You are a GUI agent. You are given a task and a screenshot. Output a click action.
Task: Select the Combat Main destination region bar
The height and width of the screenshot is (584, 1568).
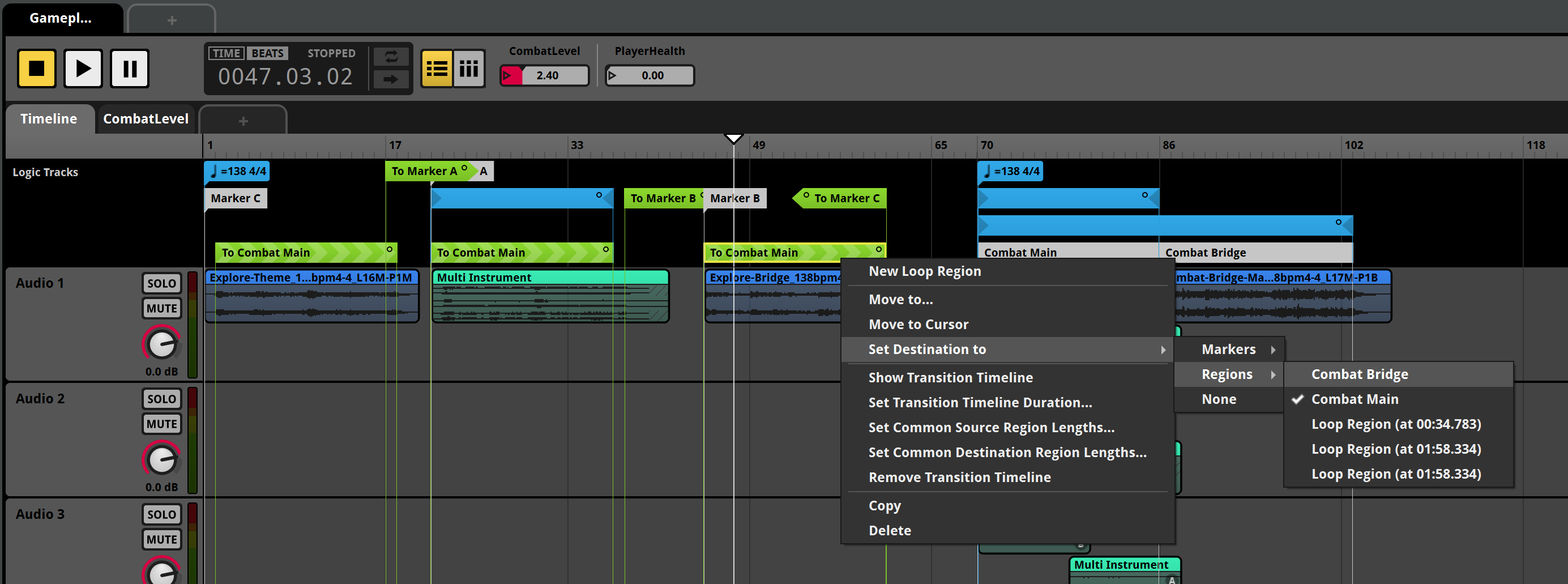[x=1068, y=252]
